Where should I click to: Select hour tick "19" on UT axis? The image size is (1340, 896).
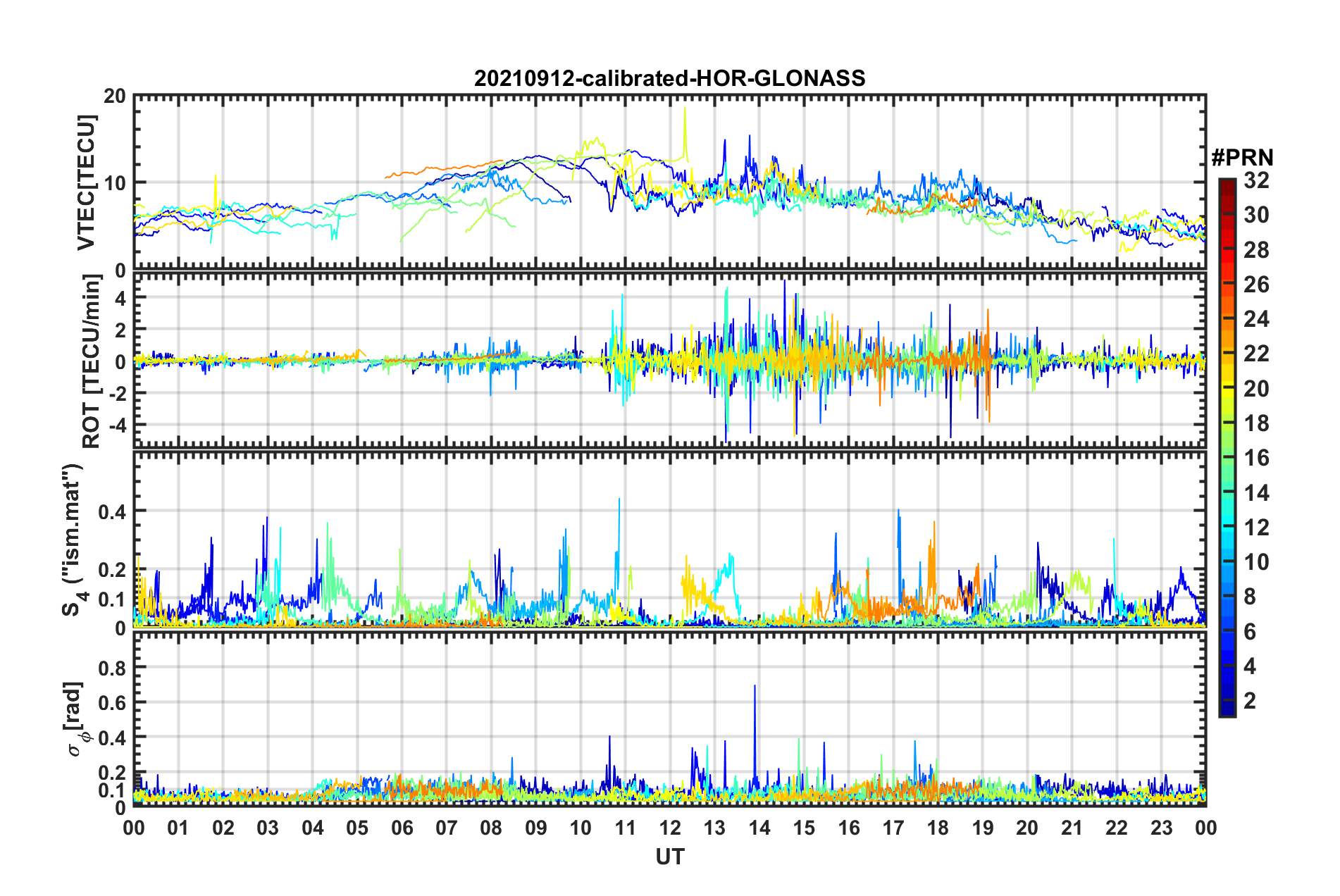(983, 828)
